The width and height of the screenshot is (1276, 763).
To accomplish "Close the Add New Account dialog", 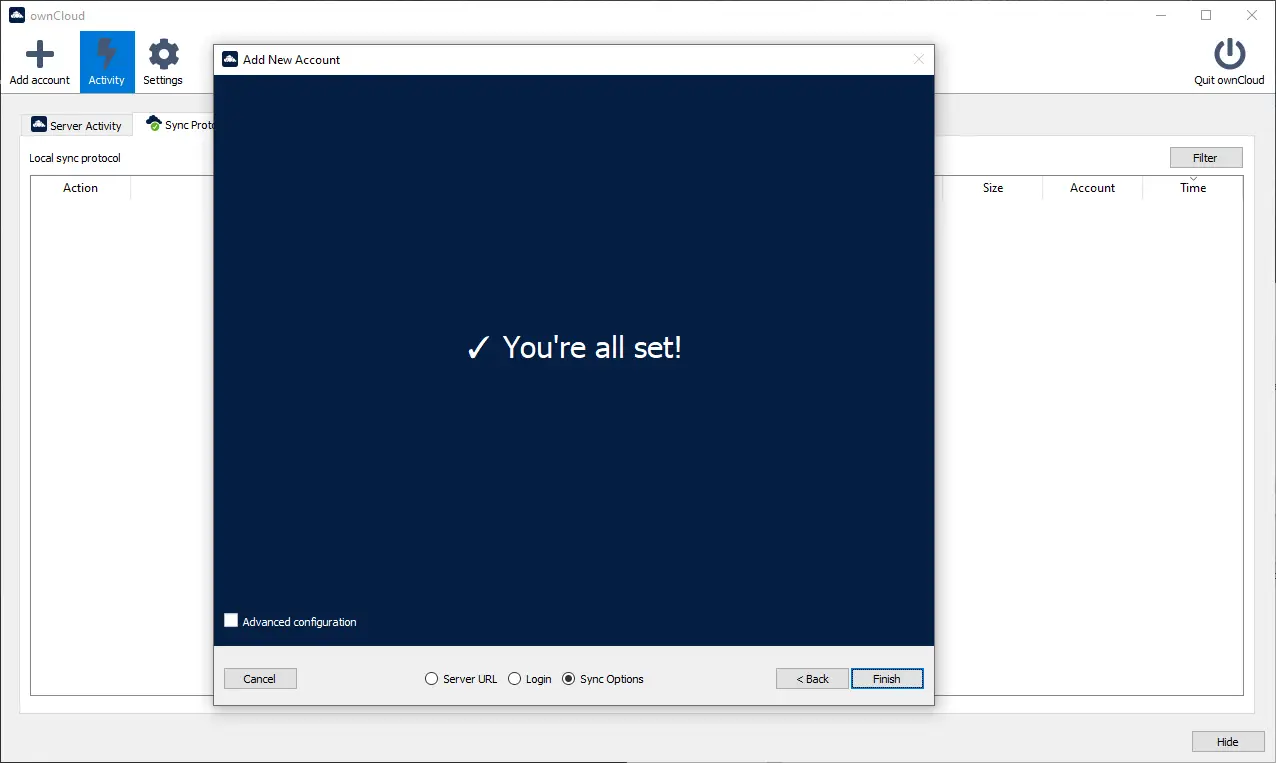I will tap(919, 60).
